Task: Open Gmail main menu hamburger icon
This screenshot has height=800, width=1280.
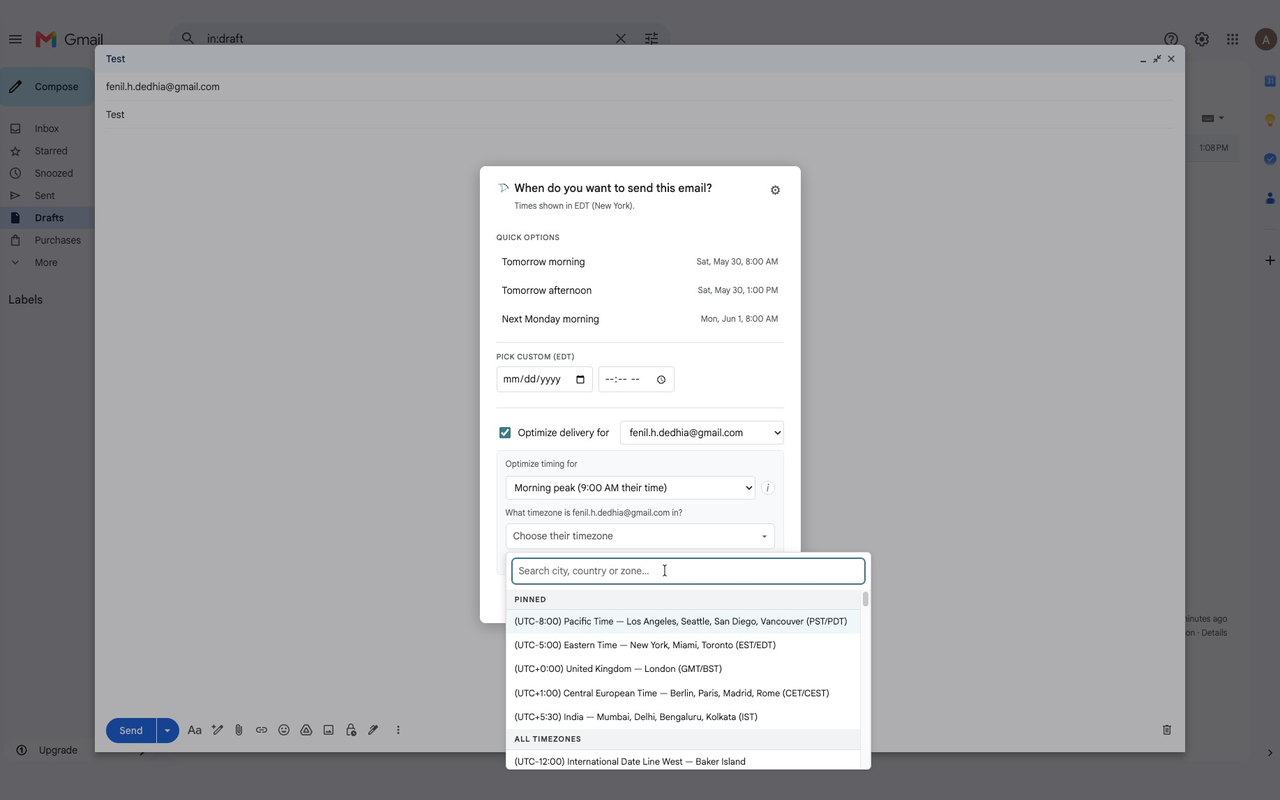Action: [x=15, y=39]
